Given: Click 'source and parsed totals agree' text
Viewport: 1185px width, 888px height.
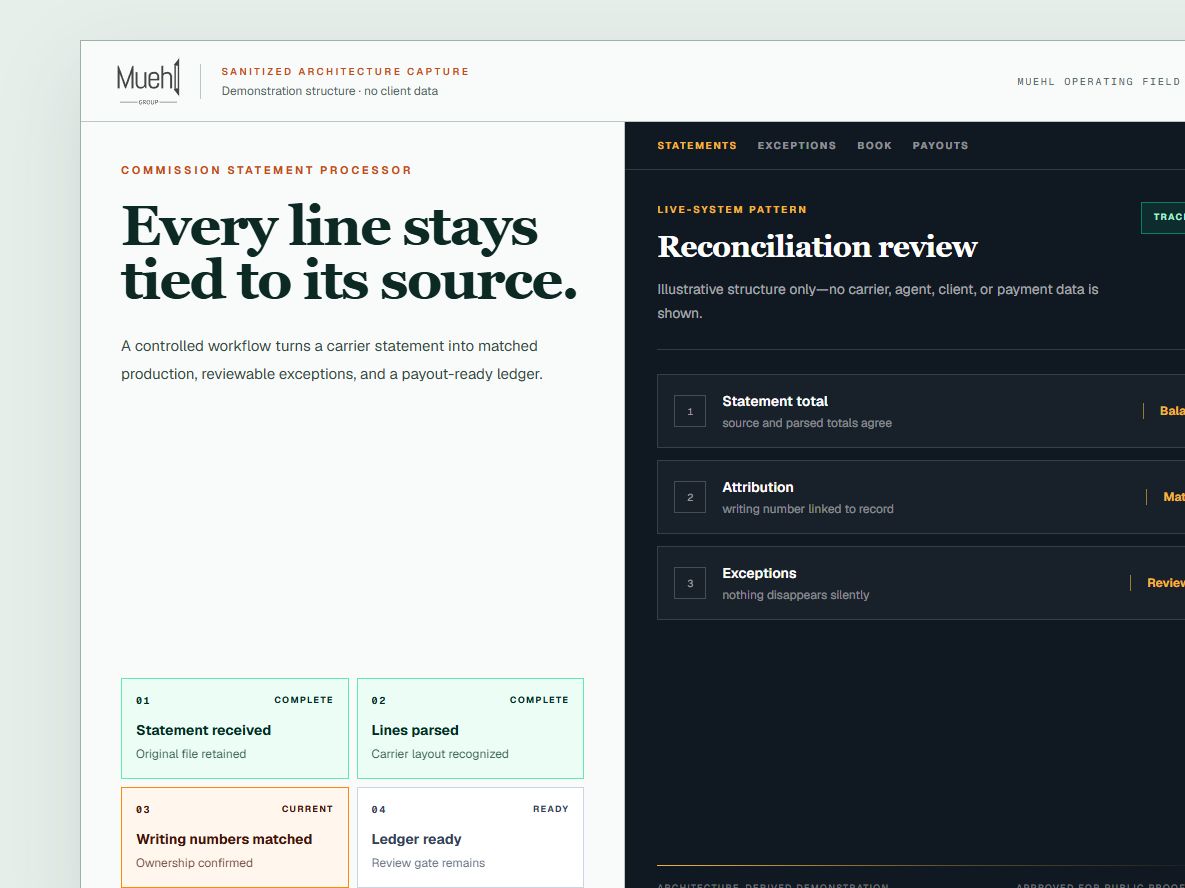Looking at the screenshot, I should [x=807, y=423].
